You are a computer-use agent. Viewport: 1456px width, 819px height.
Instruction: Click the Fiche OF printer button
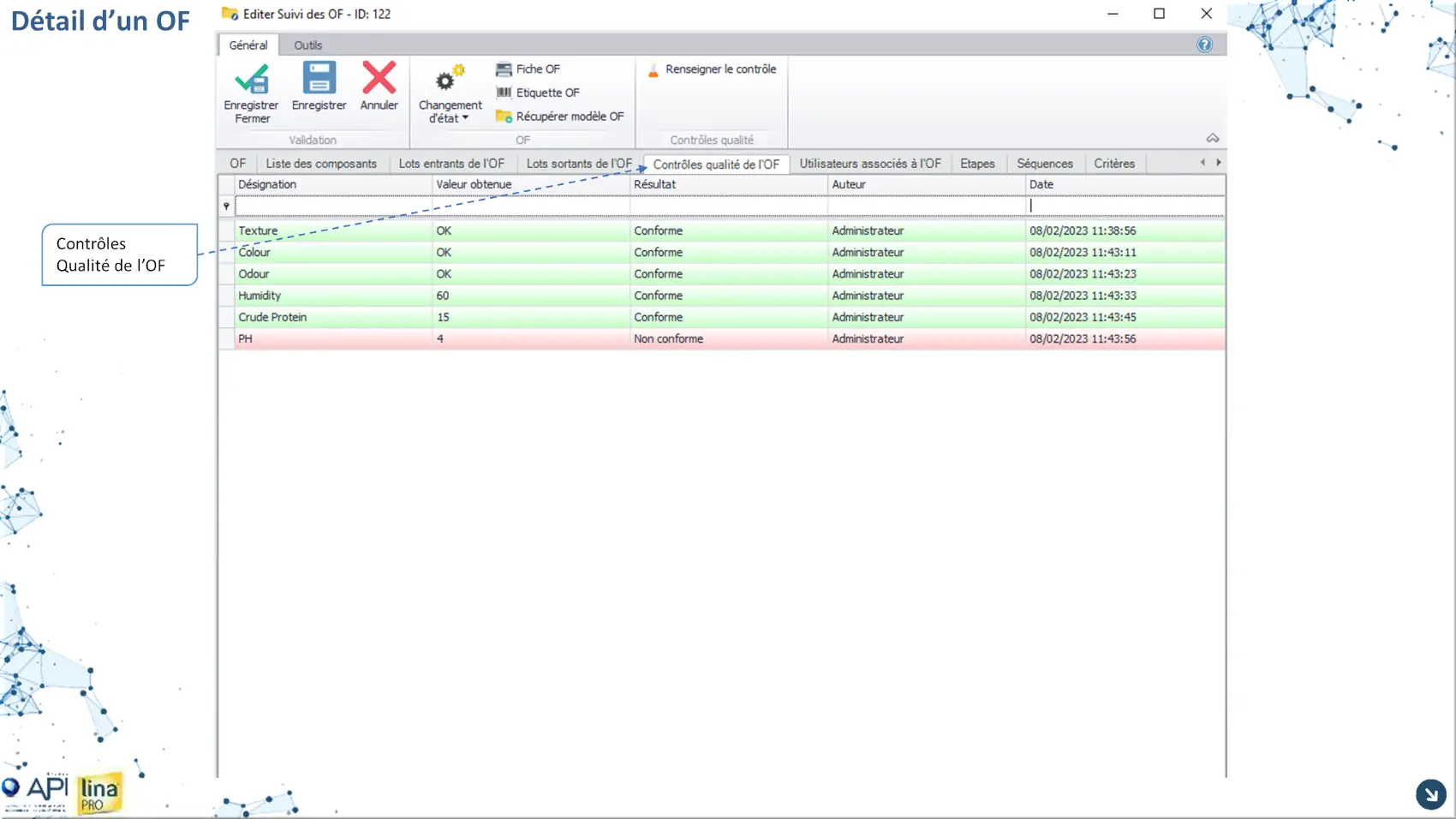pos(528,69)
